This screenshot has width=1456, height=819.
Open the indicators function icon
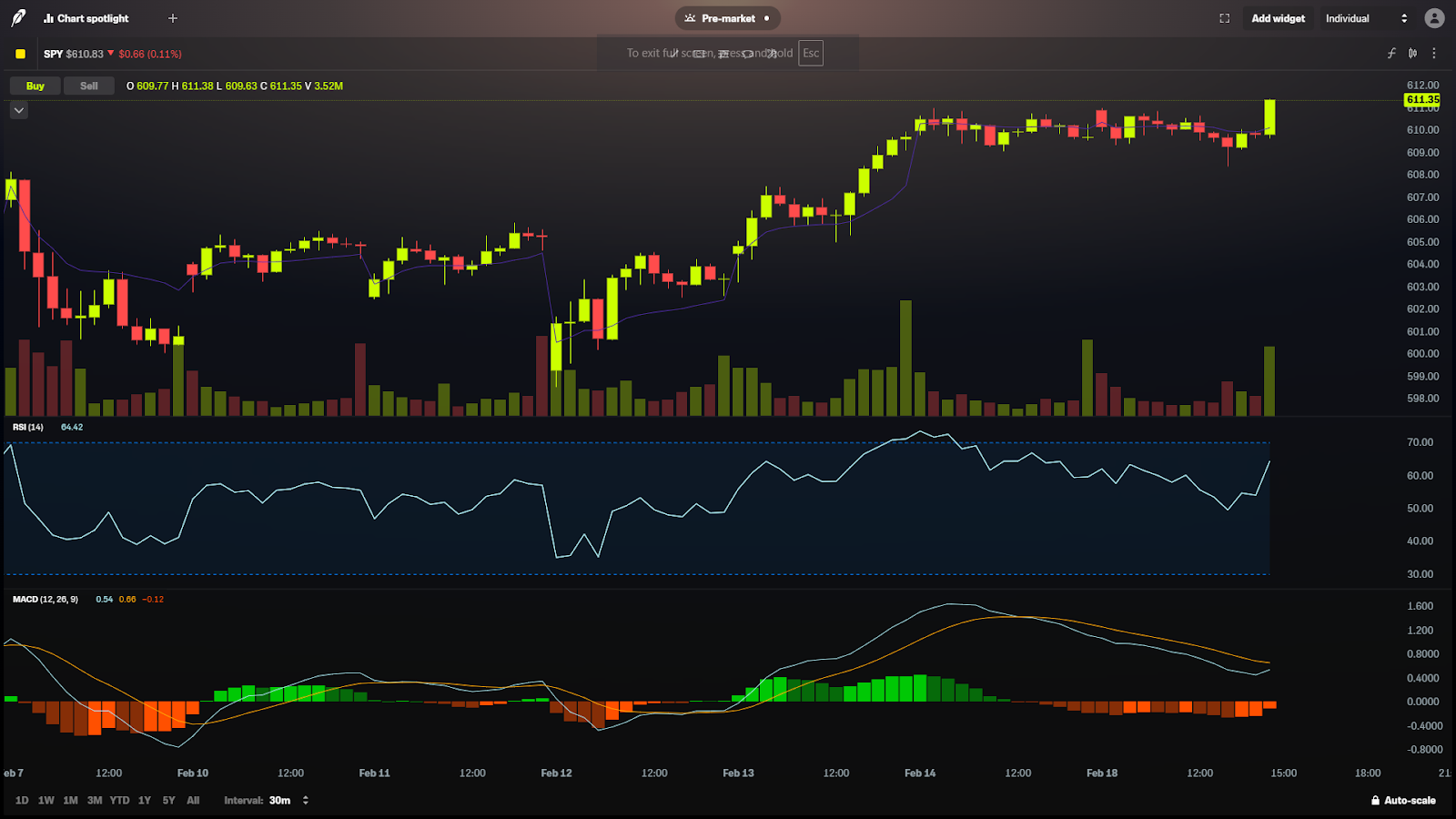(1391, 54)
